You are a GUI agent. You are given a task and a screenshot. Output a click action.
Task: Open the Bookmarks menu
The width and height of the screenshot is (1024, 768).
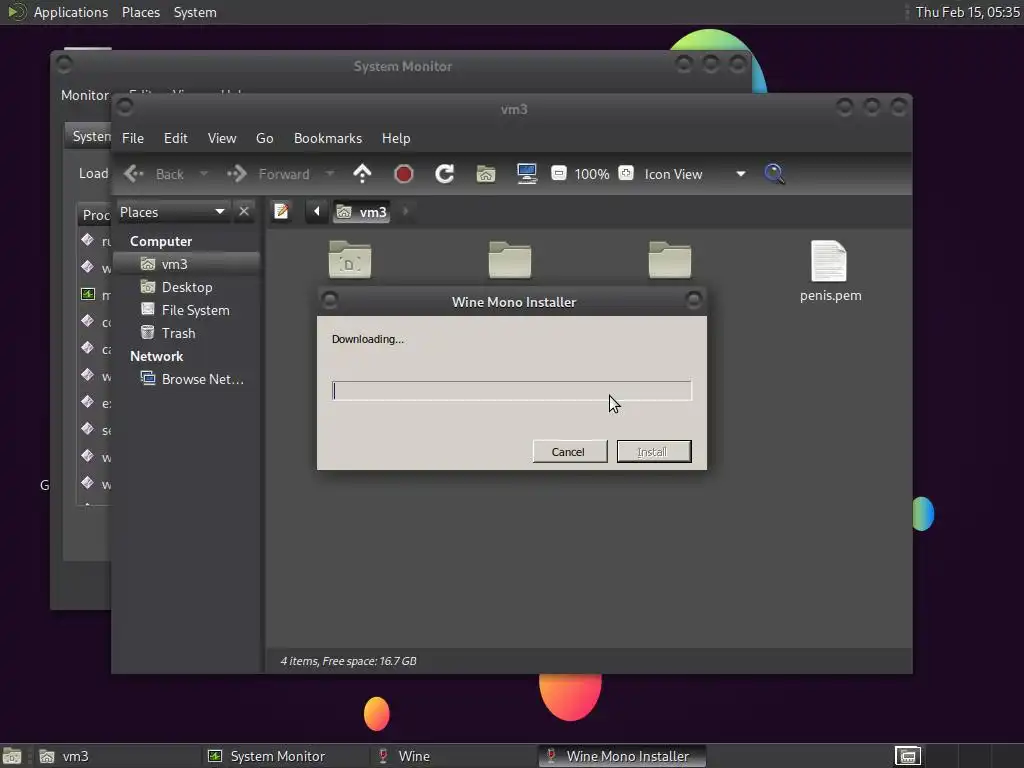tap(328, 138)
